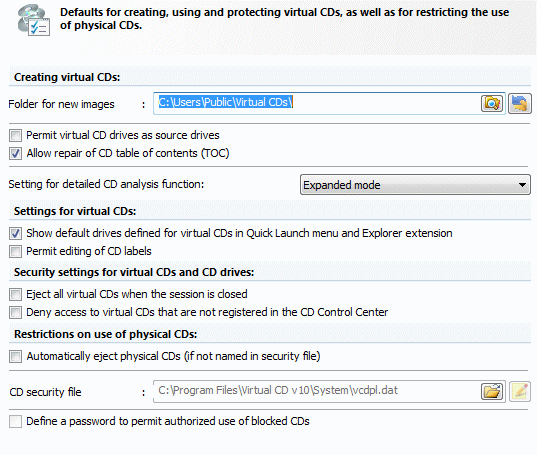Click the Security settings section header
The height and width of the screenshot is (455, 537).
click(x=134, y=272)
